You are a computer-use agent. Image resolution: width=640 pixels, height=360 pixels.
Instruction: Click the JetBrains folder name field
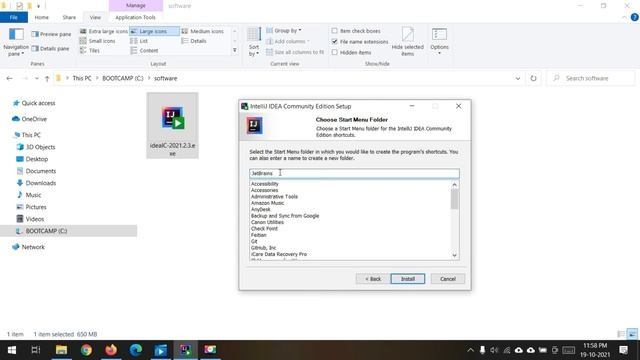pyautogui.click(x=354, y=173)
